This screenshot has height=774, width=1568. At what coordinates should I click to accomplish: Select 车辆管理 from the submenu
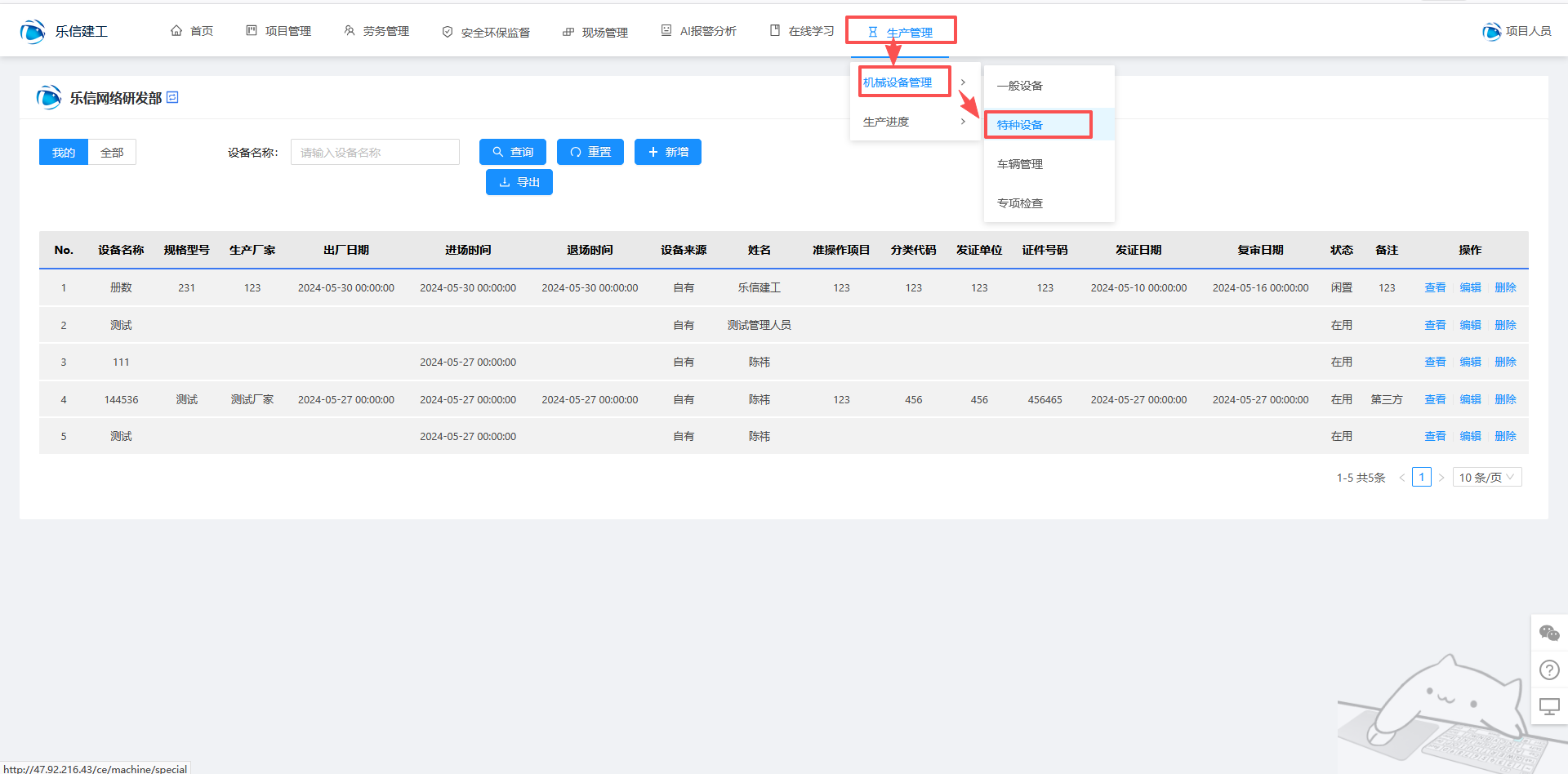point(1020,164)
